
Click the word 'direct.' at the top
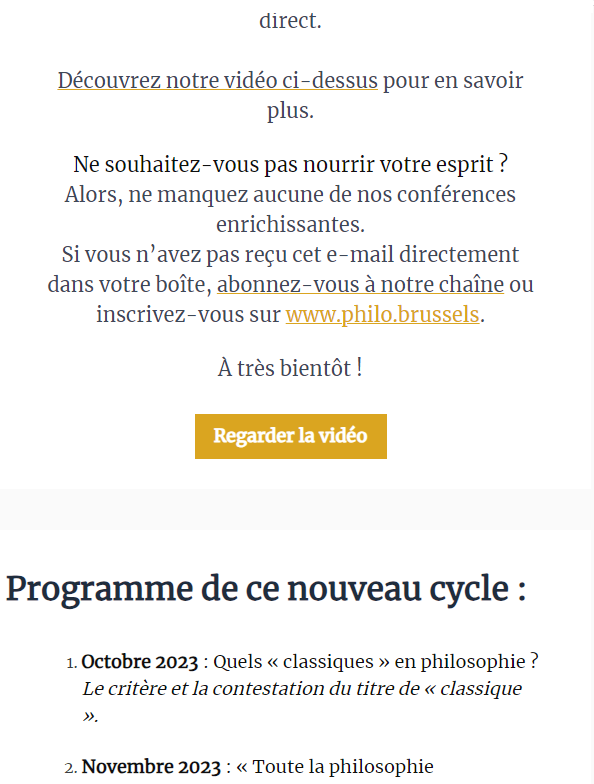pyautogui.click(x=290, y=21)
